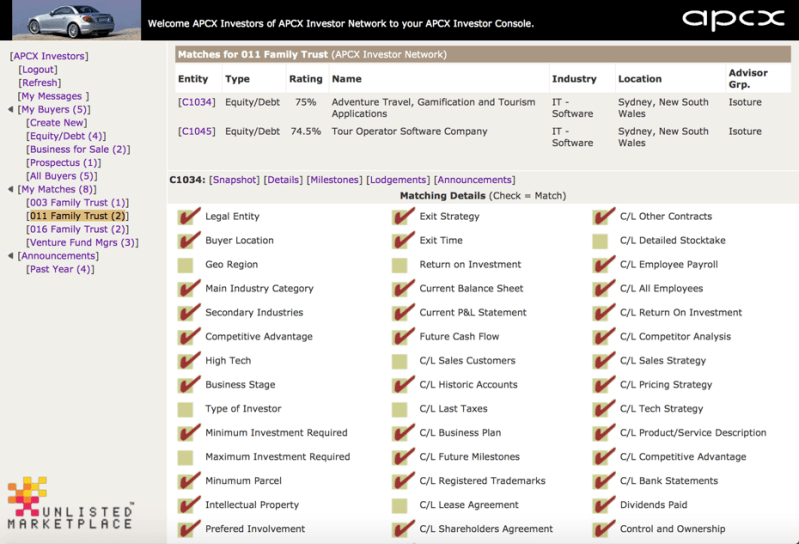
Task: Click the Competitive Advantage check icon
Action: [189, 336]
